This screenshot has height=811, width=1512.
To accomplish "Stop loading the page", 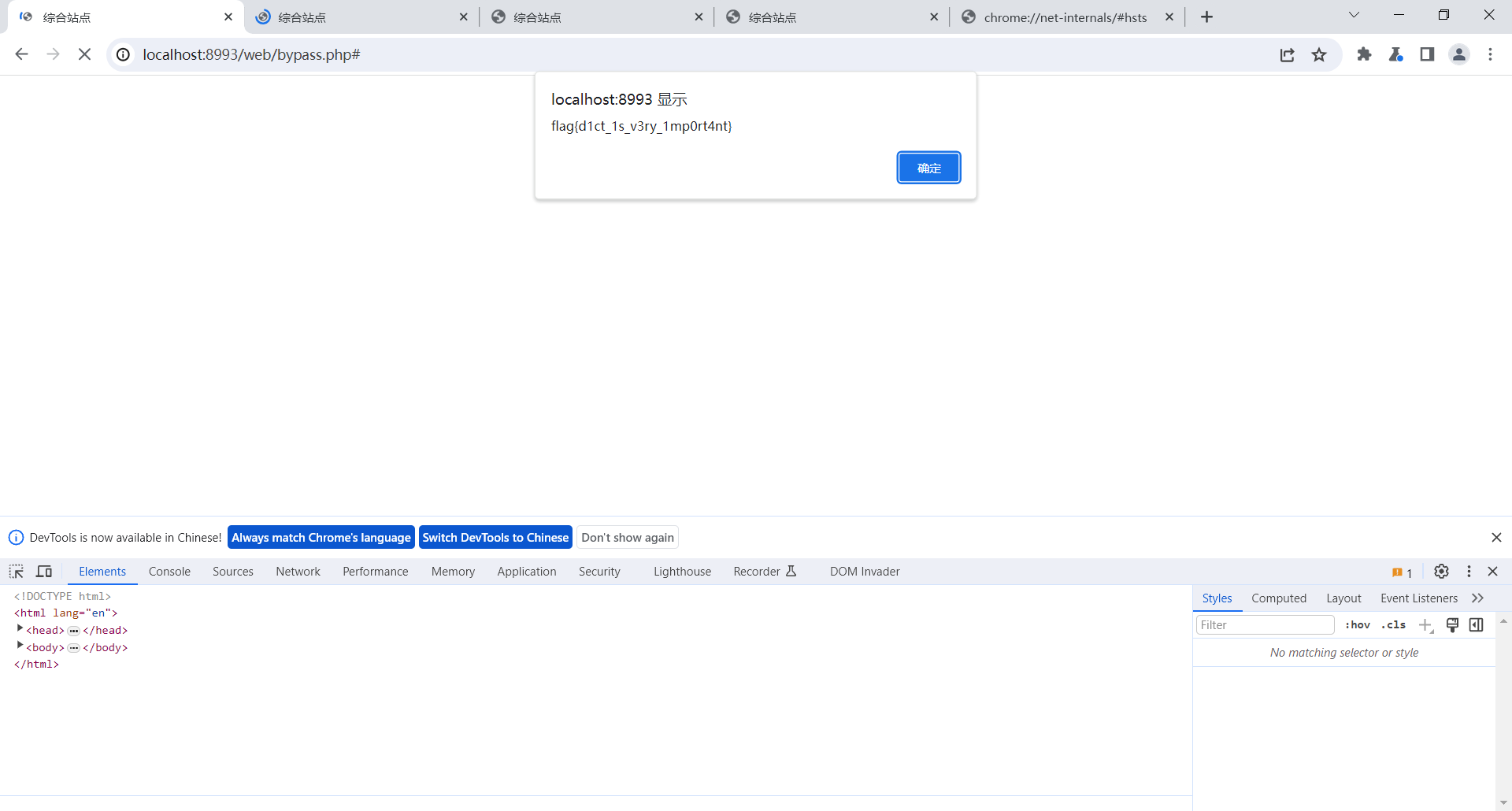I will [85, 54].
